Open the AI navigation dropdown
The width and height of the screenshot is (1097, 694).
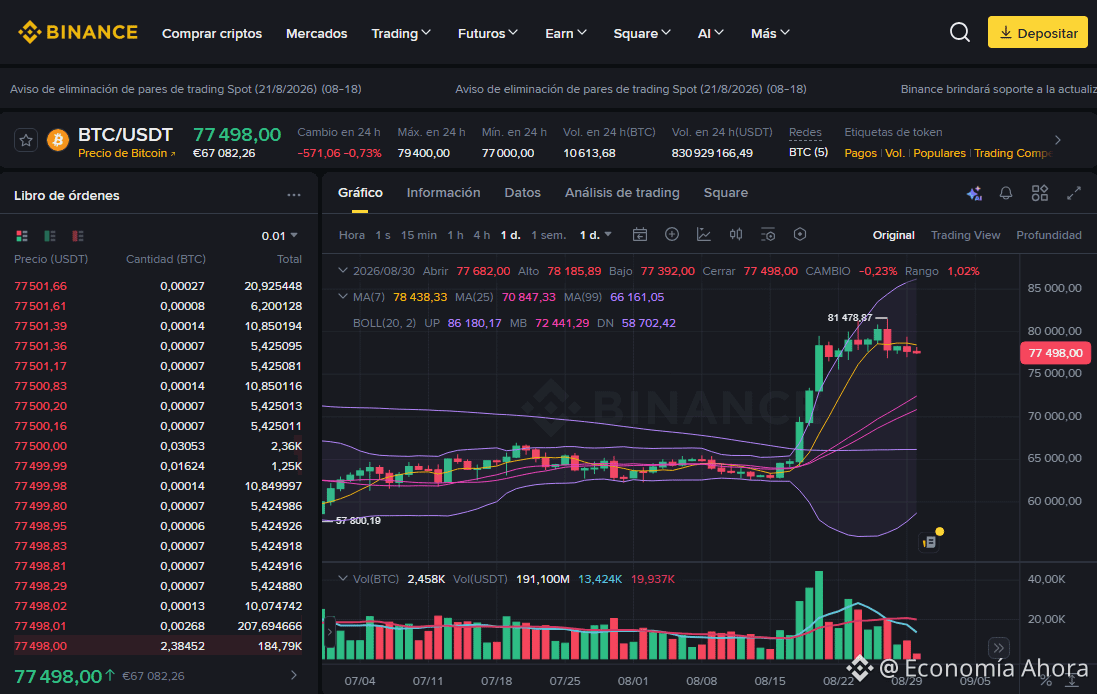point(710,33)
